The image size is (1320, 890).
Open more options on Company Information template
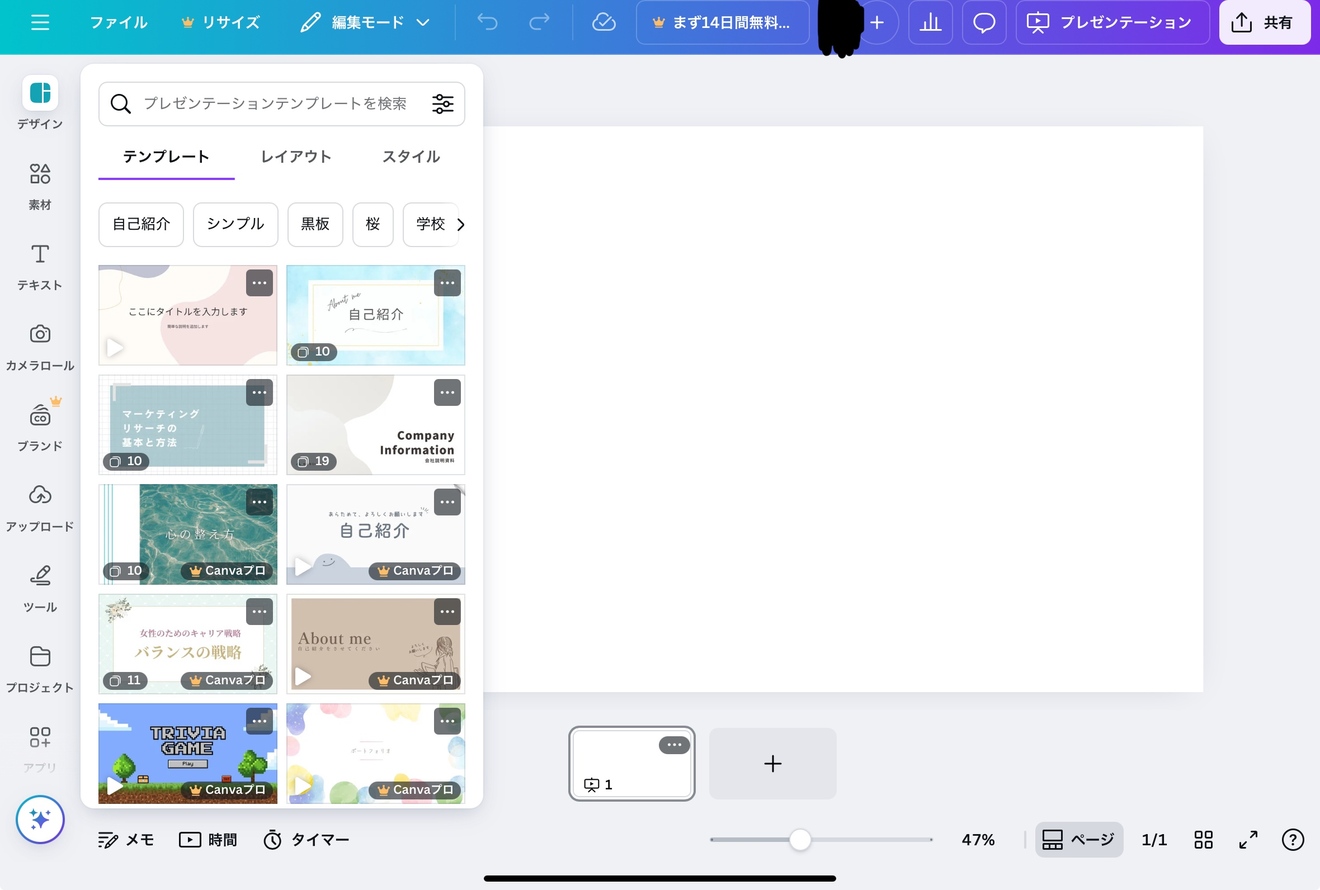pos(447,393)
